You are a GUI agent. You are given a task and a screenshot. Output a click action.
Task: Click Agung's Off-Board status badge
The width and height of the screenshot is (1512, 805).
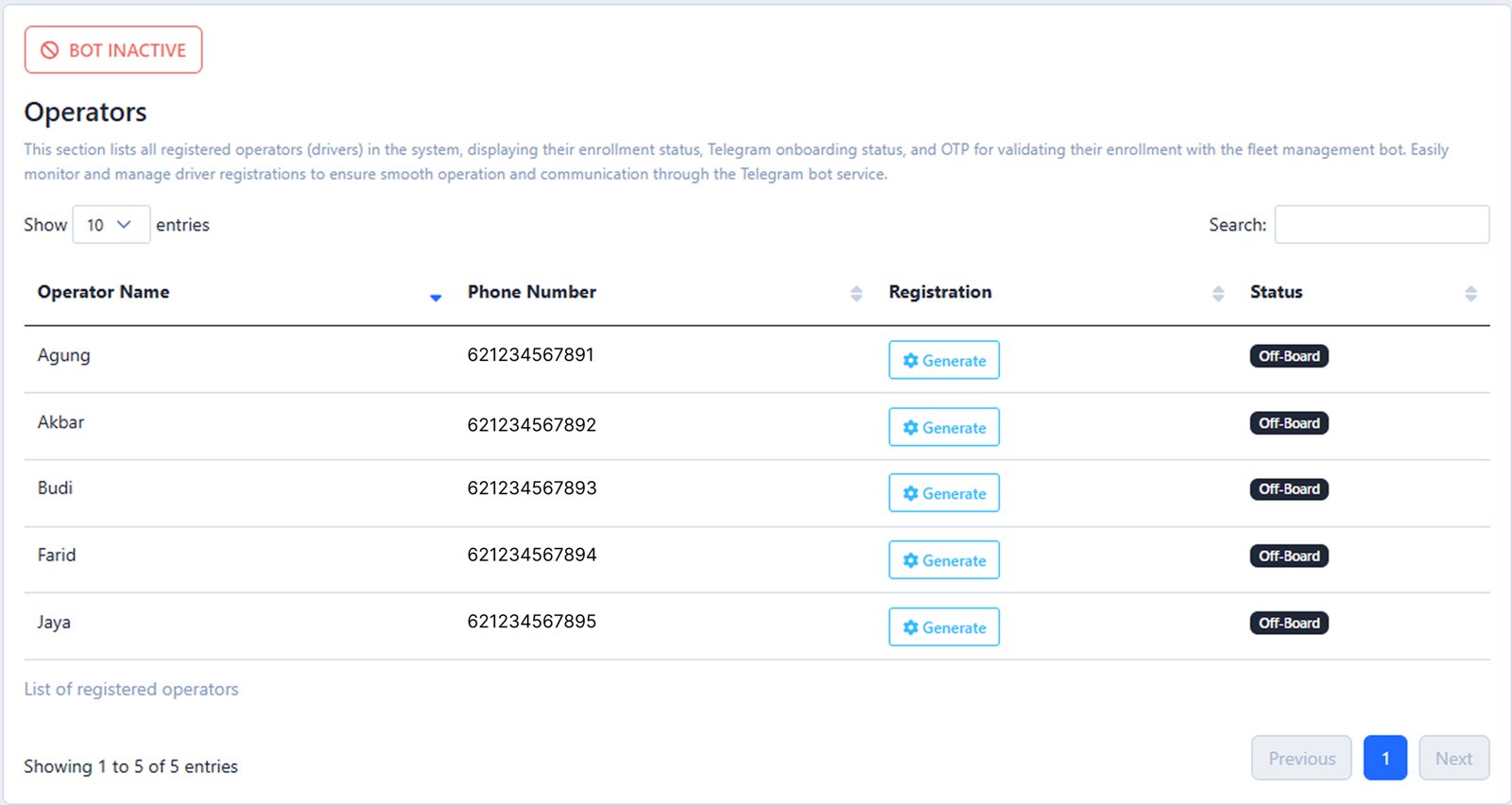point(1288,356)
